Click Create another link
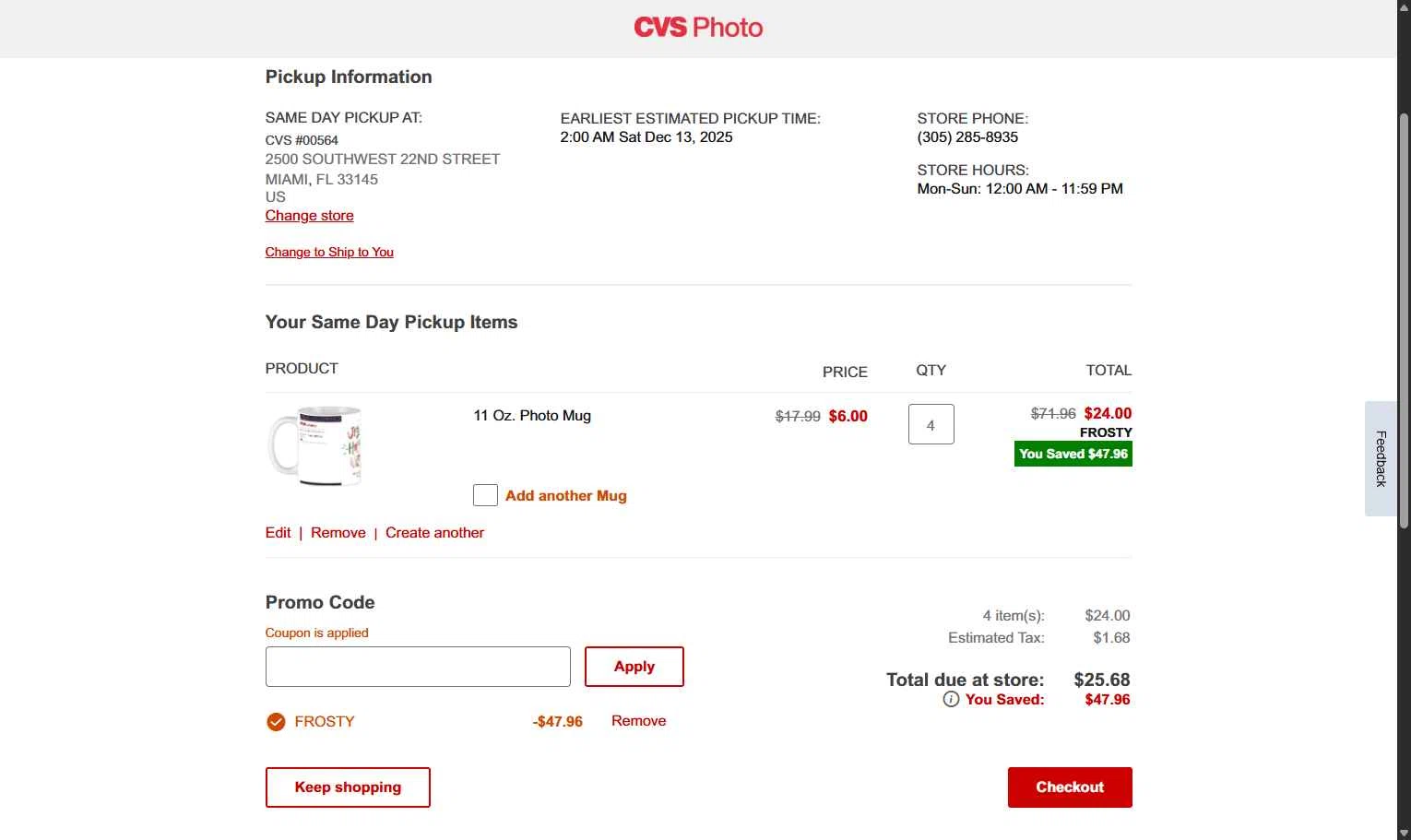The width and height of the screenshot is (1411, 840). (434, 533)
